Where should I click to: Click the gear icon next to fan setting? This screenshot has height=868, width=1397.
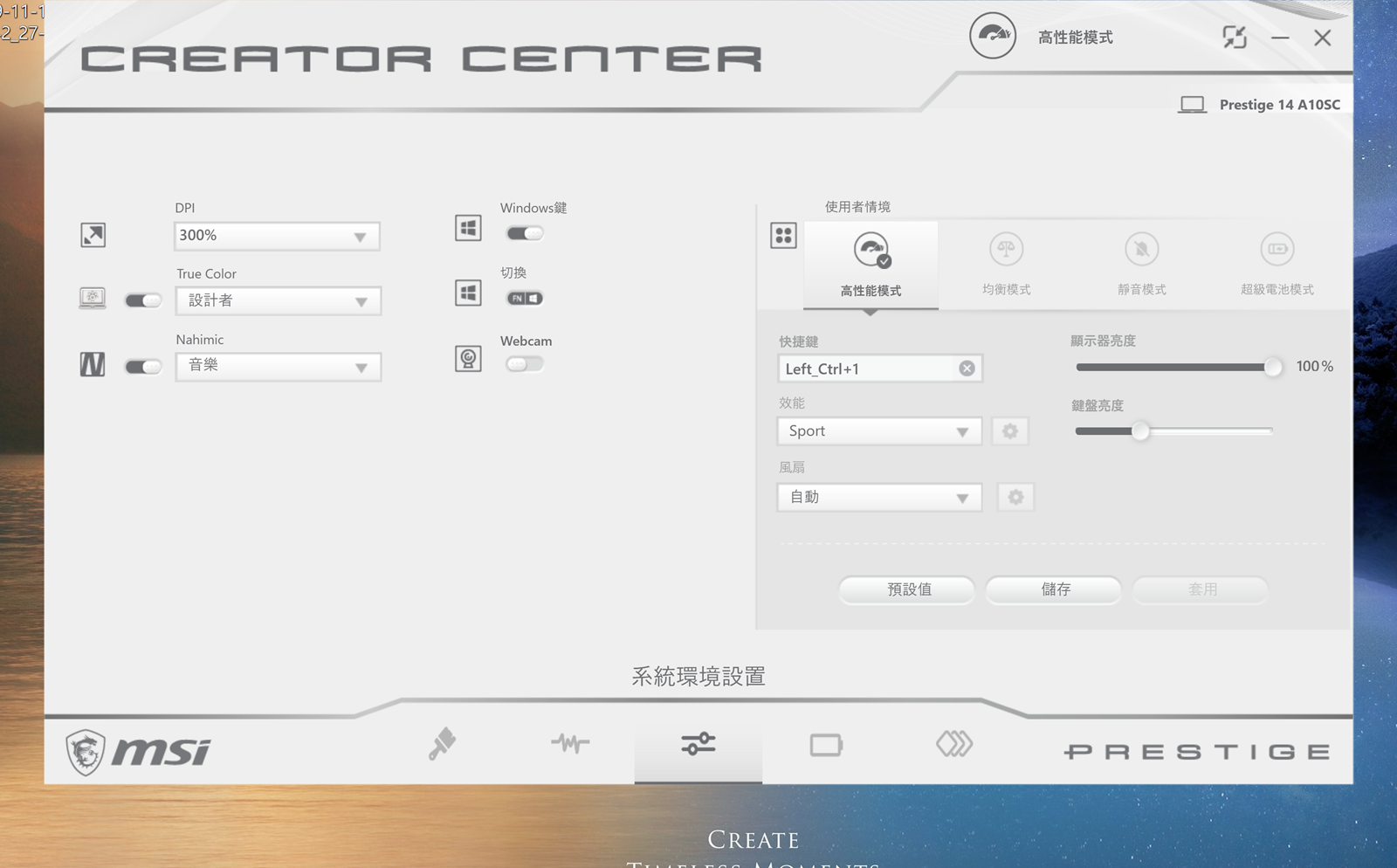click(1015, 498)
